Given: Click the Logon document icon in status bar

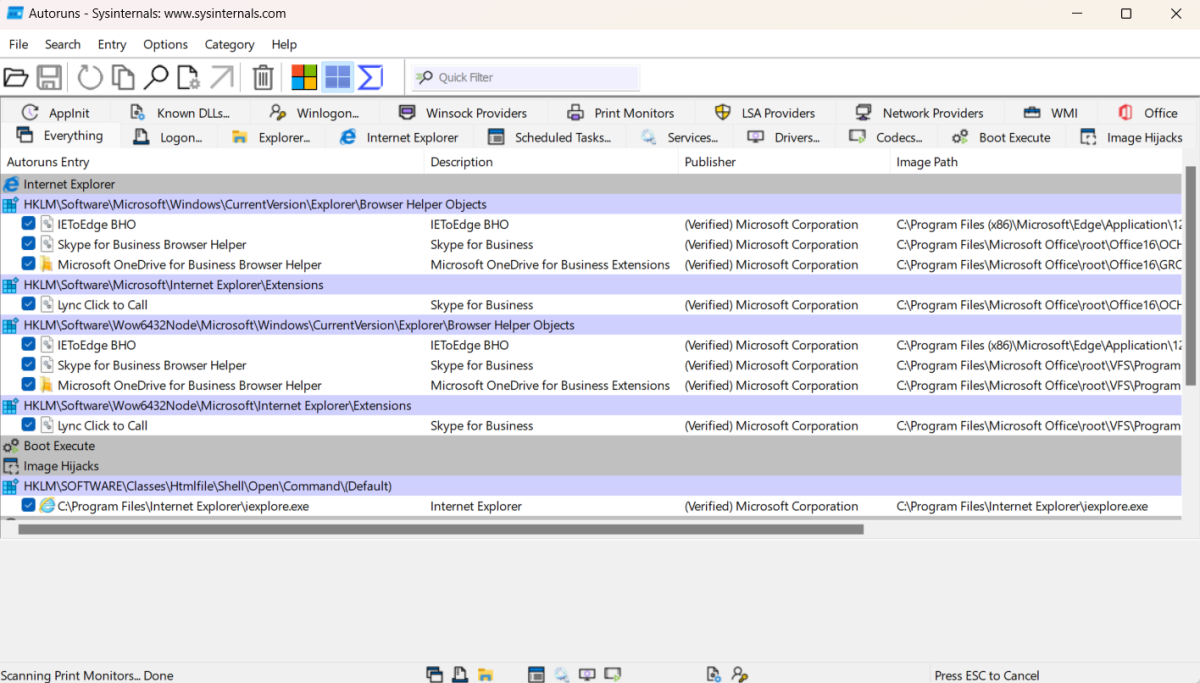Looking at the screenshot, I should [460, 675].
